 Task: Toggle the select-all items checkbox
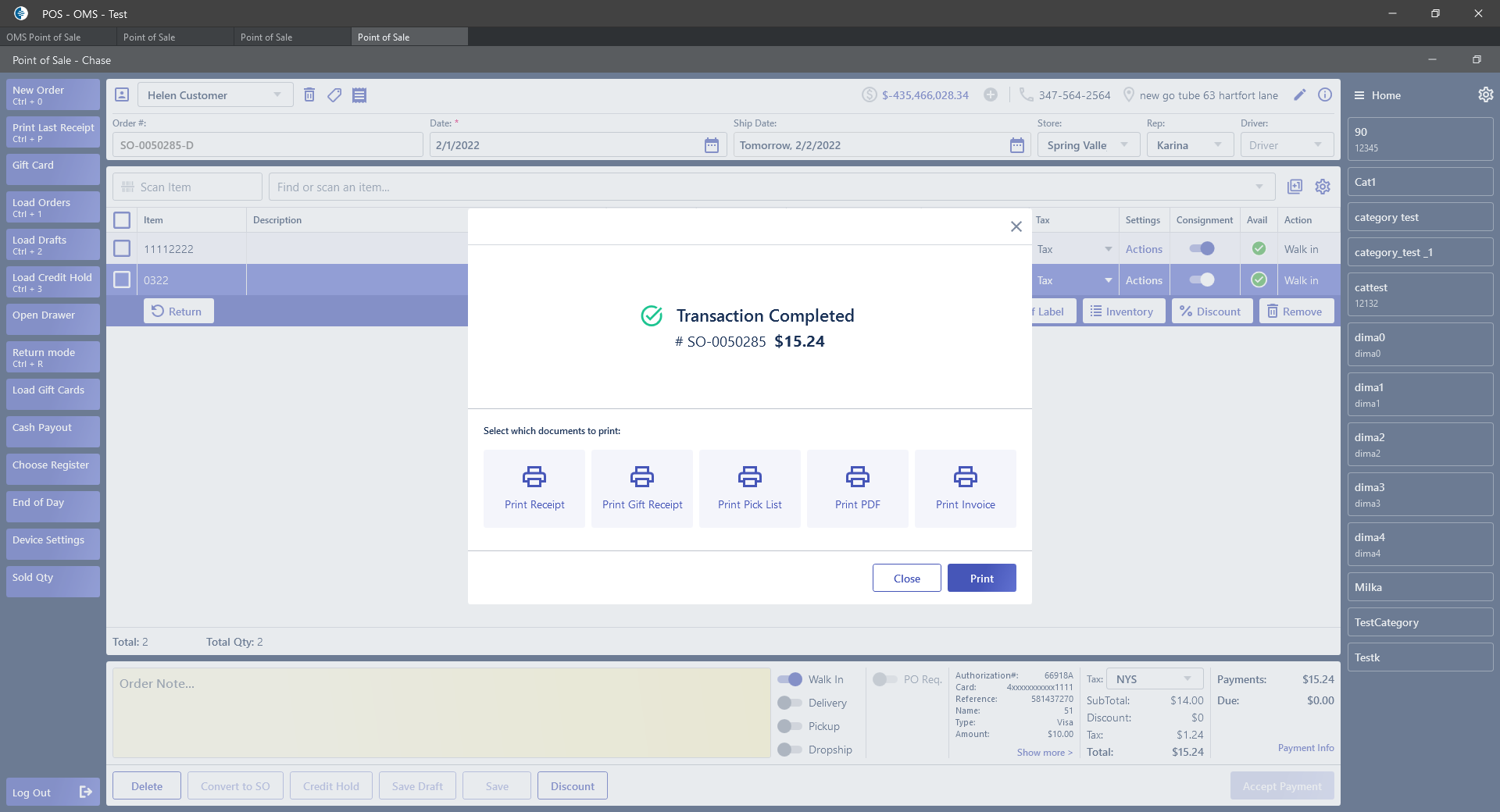click(x=122, y=220)
